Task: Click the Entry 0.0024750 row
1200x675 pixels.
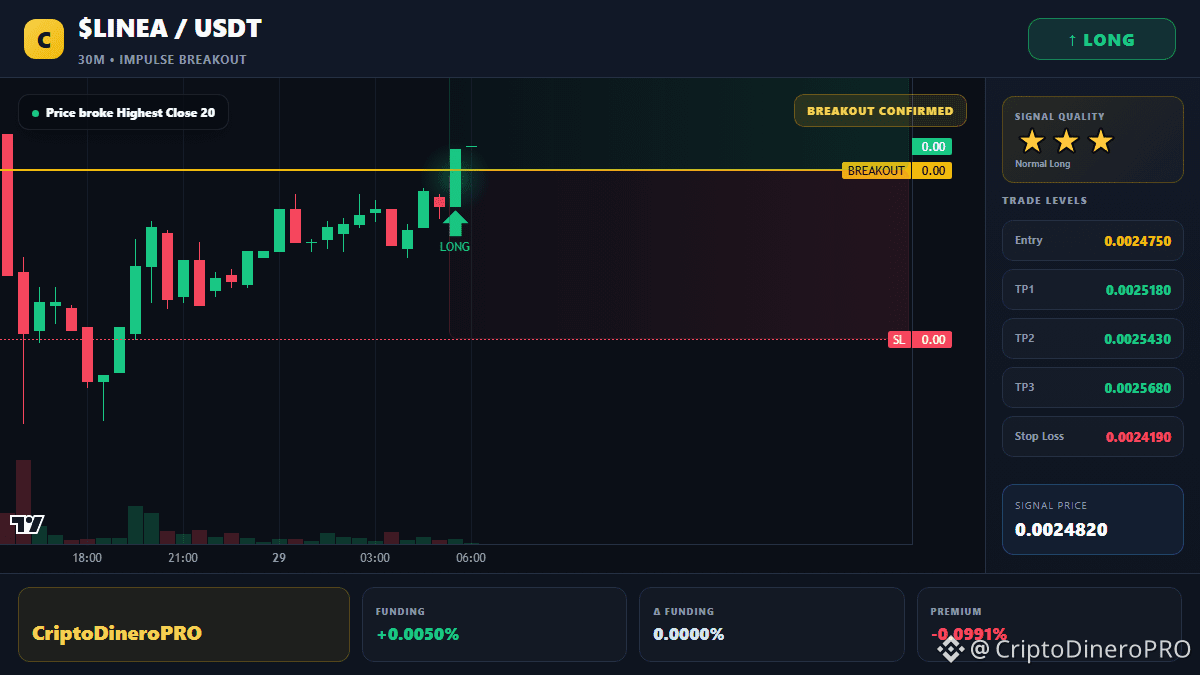Action: [1092, 241]
